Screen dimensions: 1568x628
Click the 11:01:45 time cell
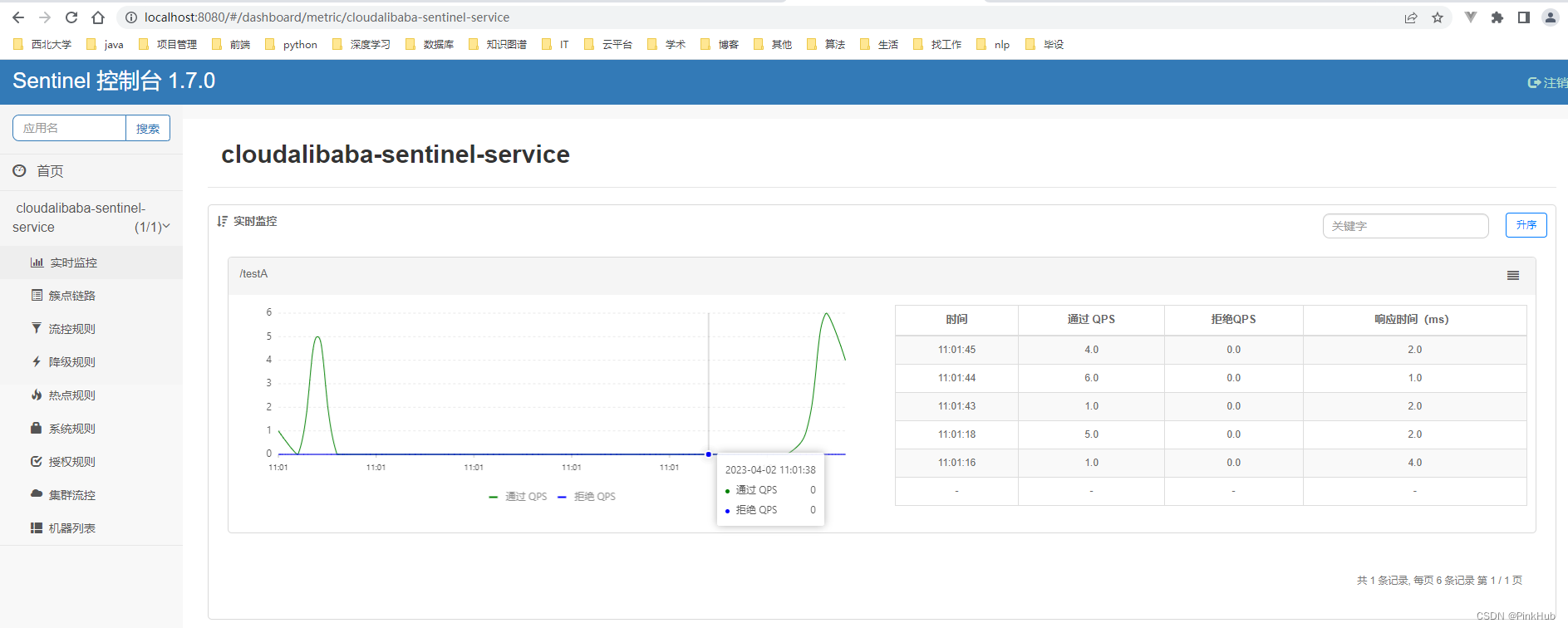click(956, 350)
